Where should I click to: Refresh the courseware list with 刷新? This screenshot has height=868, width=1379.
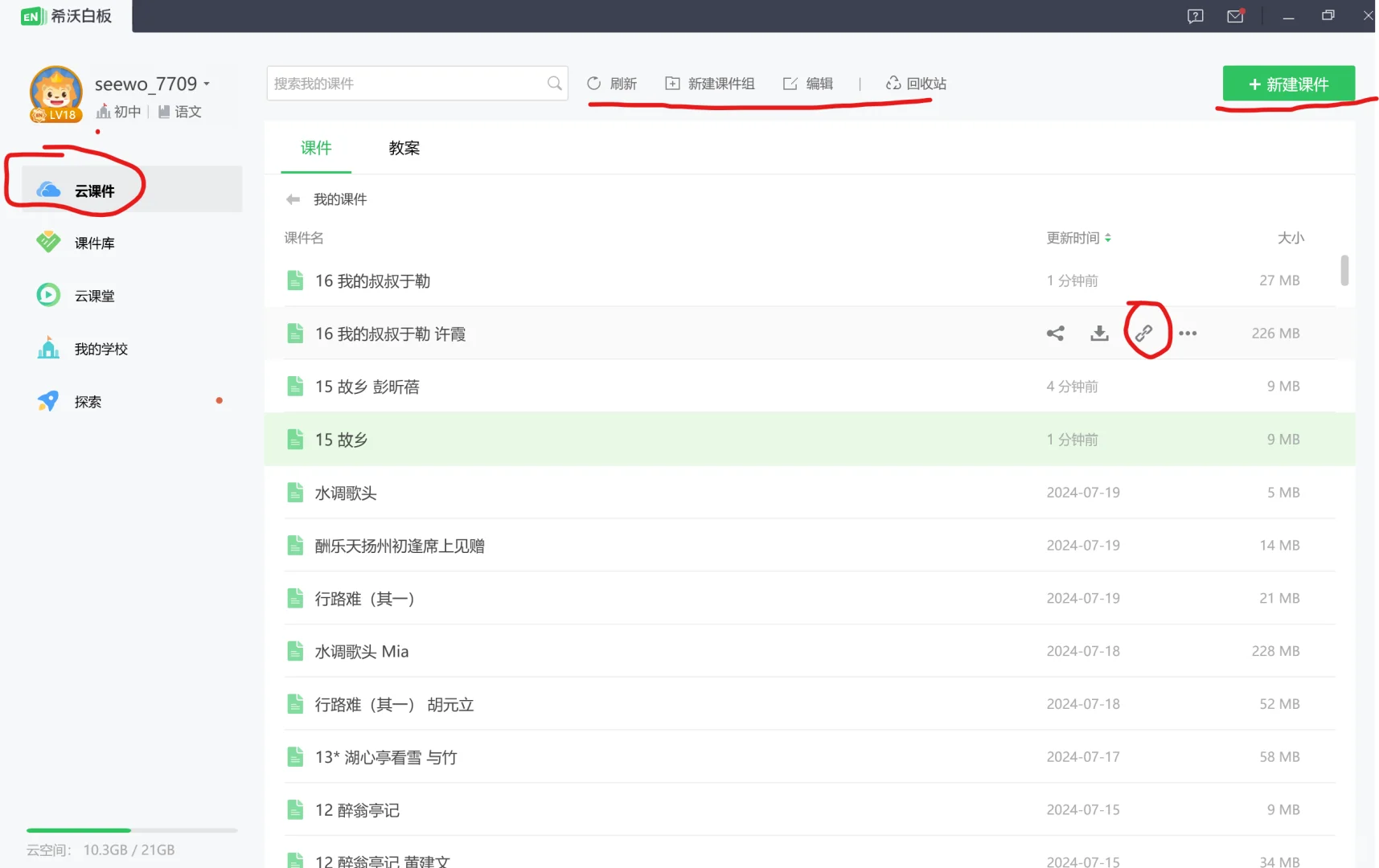(612, 84)
